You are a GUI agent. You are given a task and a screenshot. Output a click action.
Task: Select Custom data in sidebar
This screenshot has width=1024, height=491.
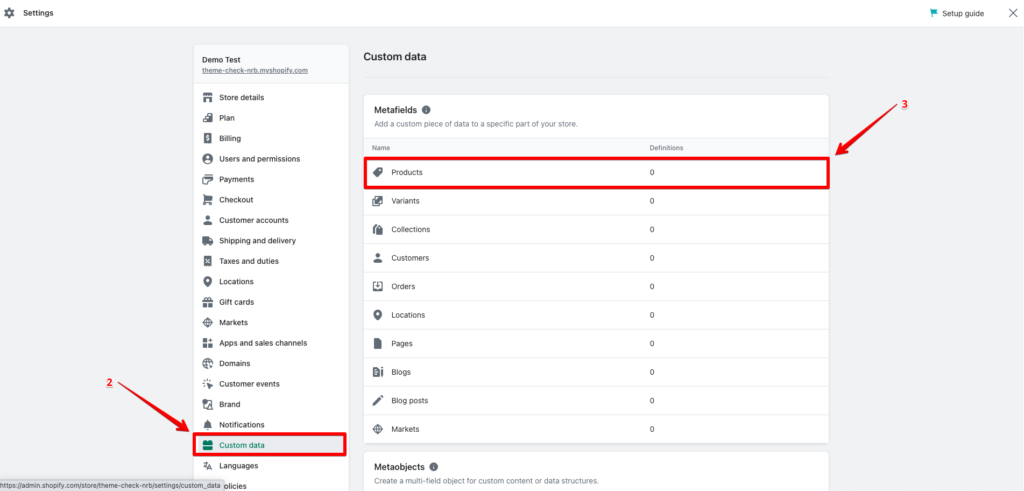coord(271,445)
